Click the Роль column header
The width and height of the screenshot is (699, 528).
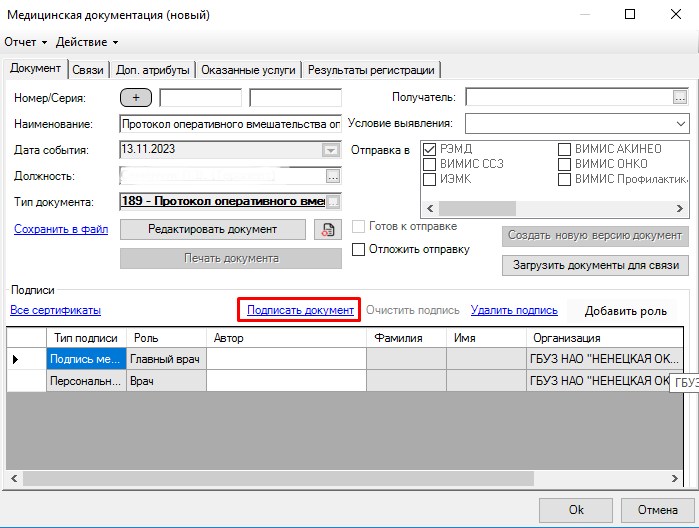tap(166, 338)
